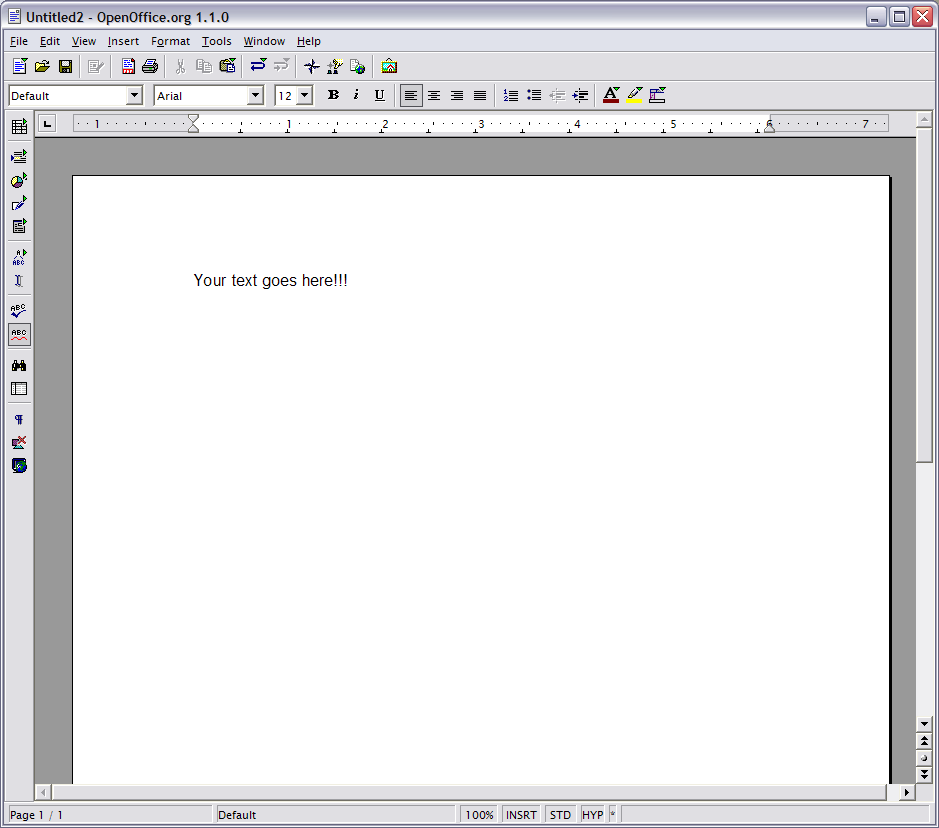Open the Help menu
The height and width of the screenshot is (828, 939).
tap(308, 41)
